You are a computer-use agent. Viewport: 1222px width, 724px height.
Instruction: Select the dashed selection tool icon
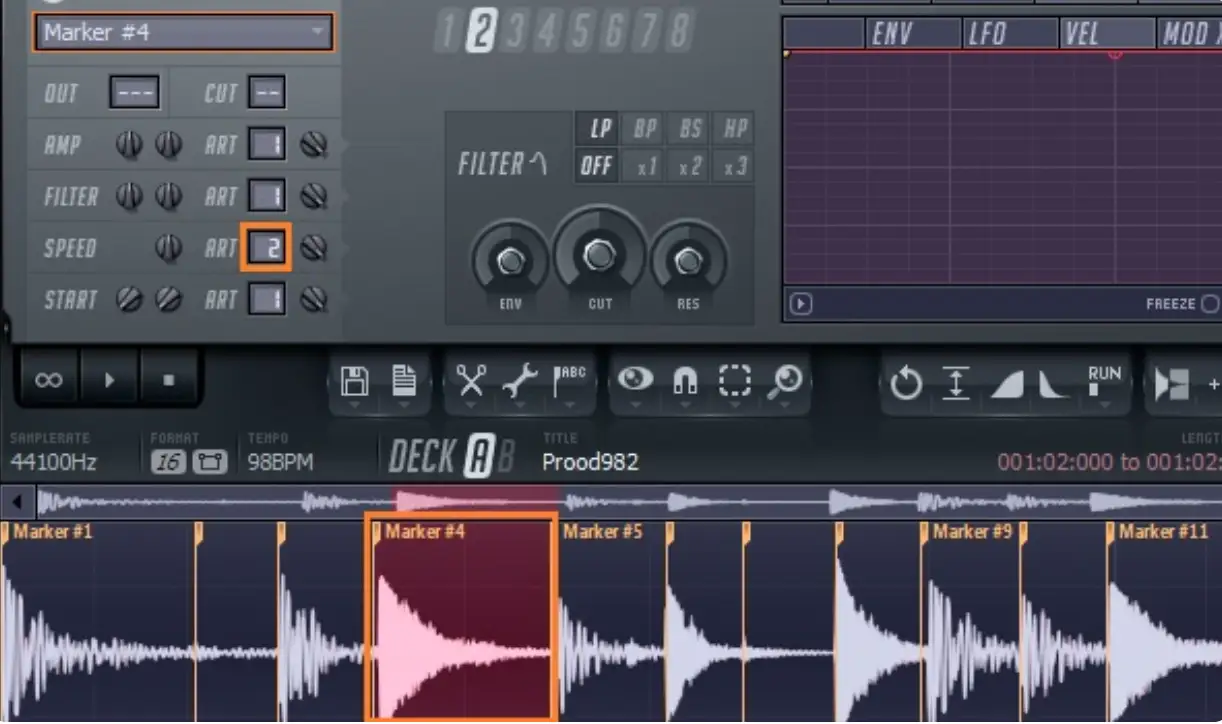(736, 380)
